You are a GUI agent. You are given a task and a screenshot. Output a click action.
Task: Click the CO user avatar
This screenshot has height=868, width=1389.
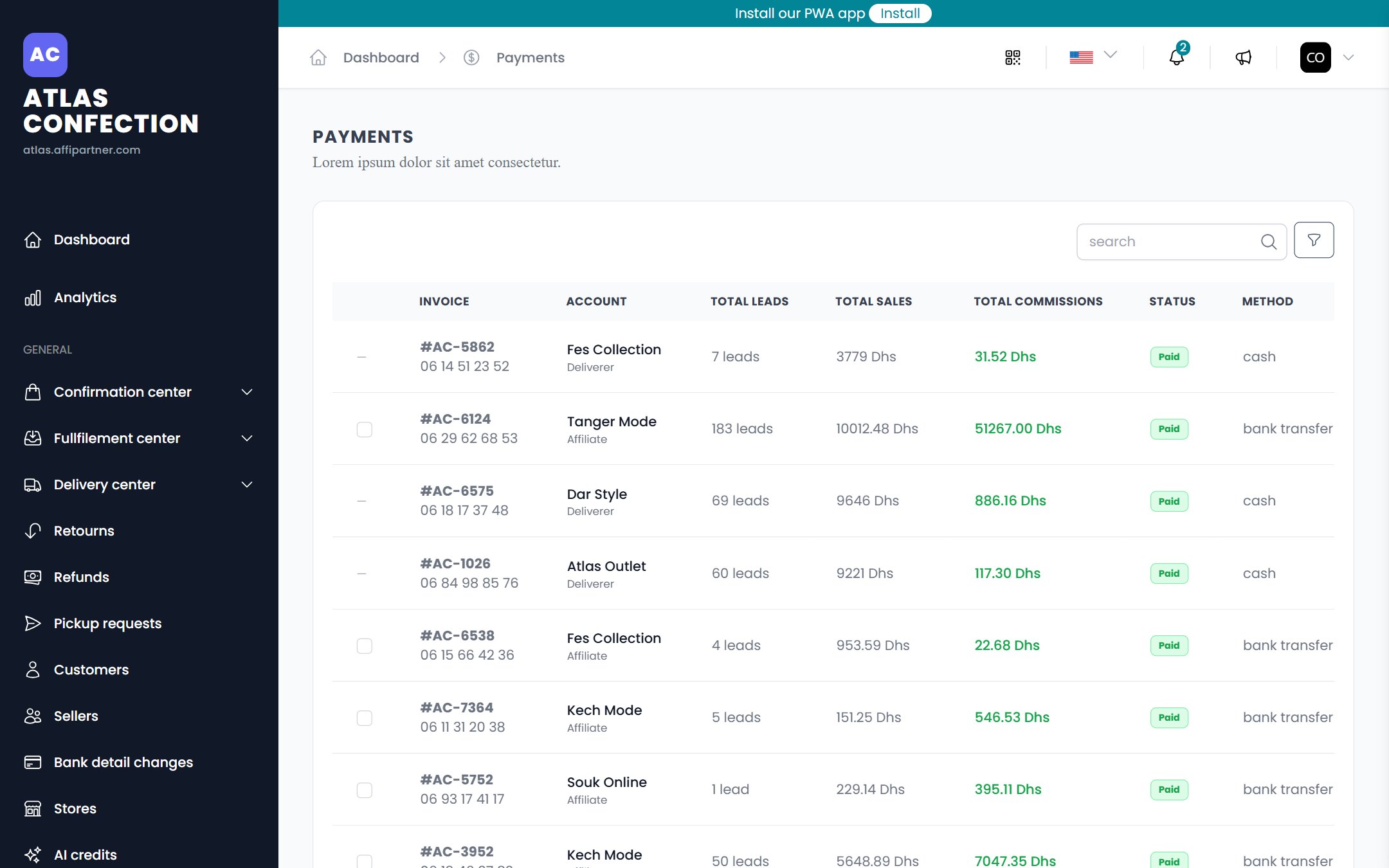click(x=1315, y=57)
